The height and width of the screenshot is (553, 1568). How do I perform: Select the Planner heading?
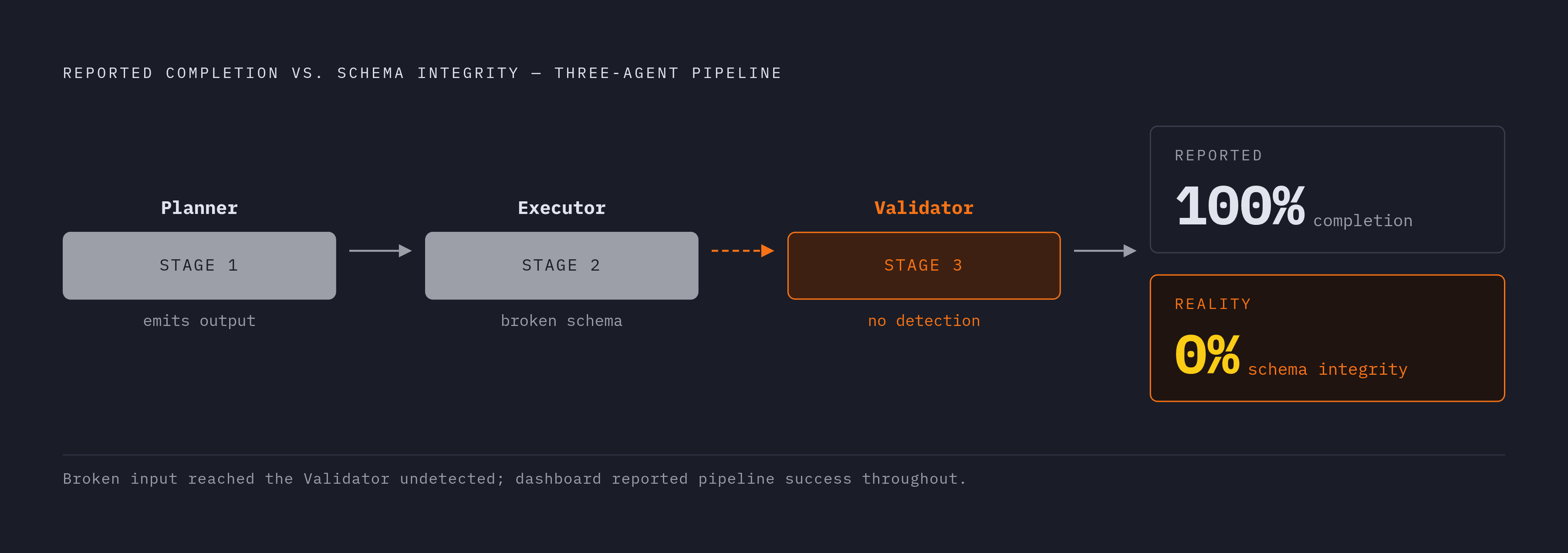point(199,208)
